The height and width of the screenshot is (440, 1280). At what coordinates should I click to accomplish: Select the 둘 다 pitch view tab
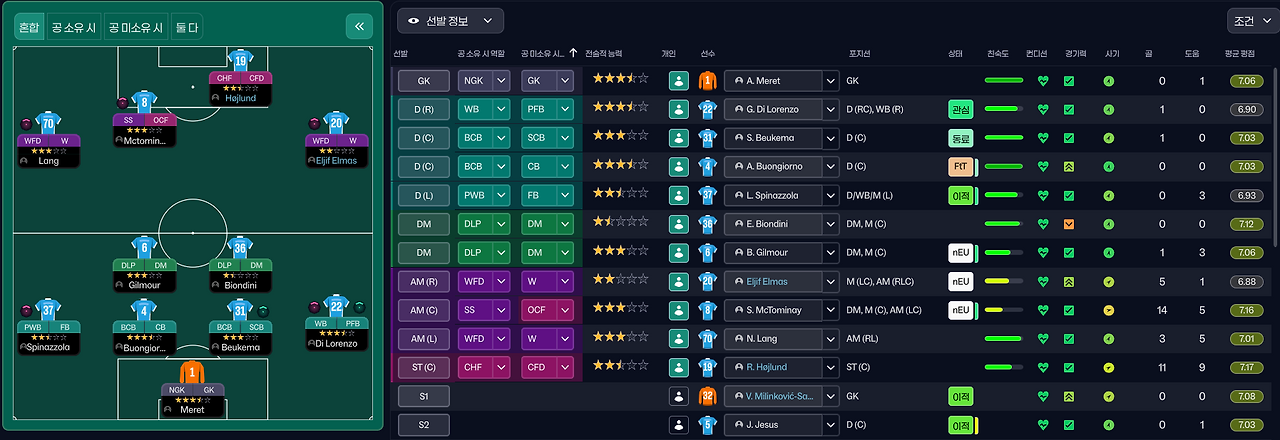click(x=186, y=27)
